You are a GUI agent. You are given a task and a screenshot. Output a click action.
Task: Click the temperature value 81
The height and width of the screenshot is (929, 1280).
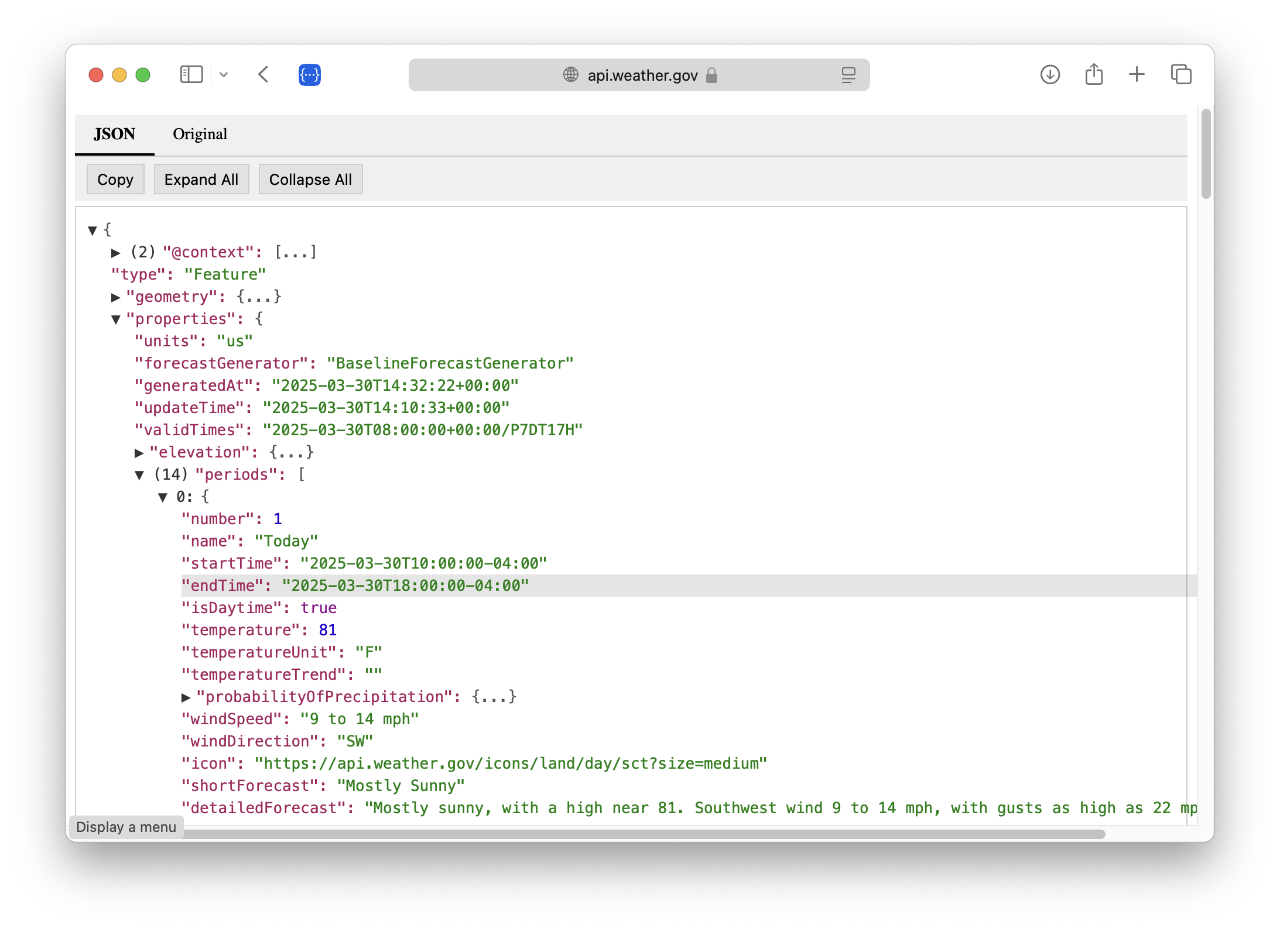click(328, 630)
